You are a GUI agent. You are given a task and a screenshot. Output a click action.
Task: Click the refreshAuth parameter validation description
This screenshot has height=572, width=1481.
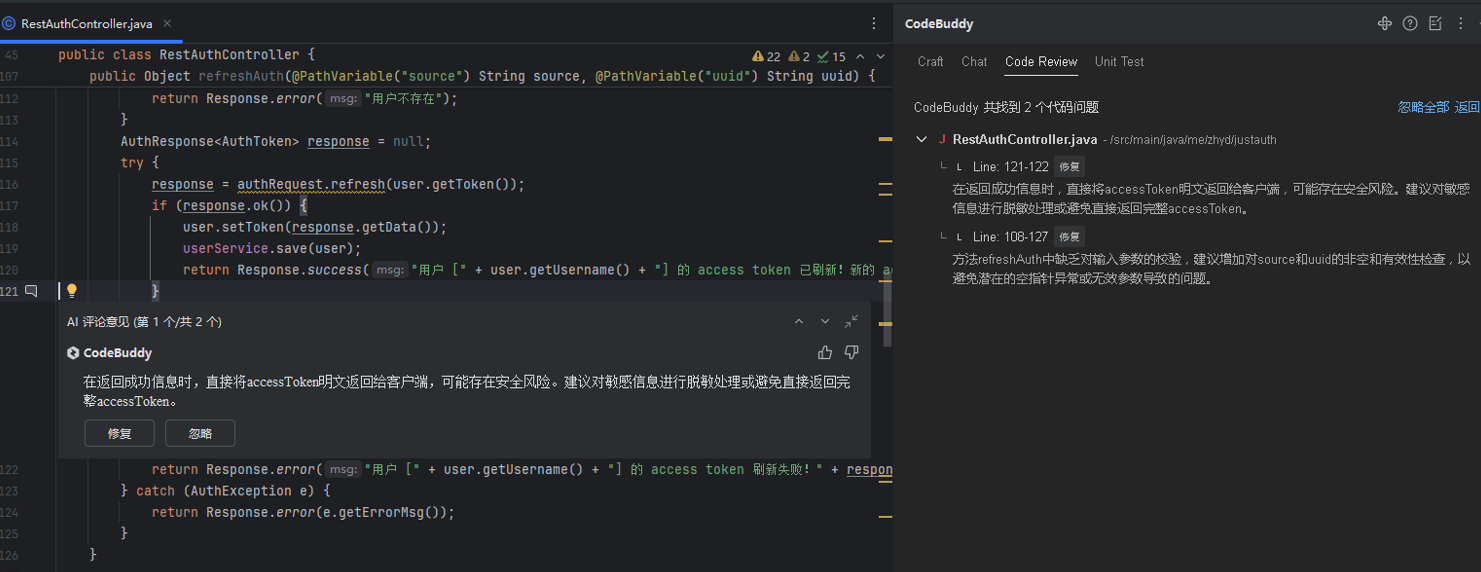[1211, 268]
